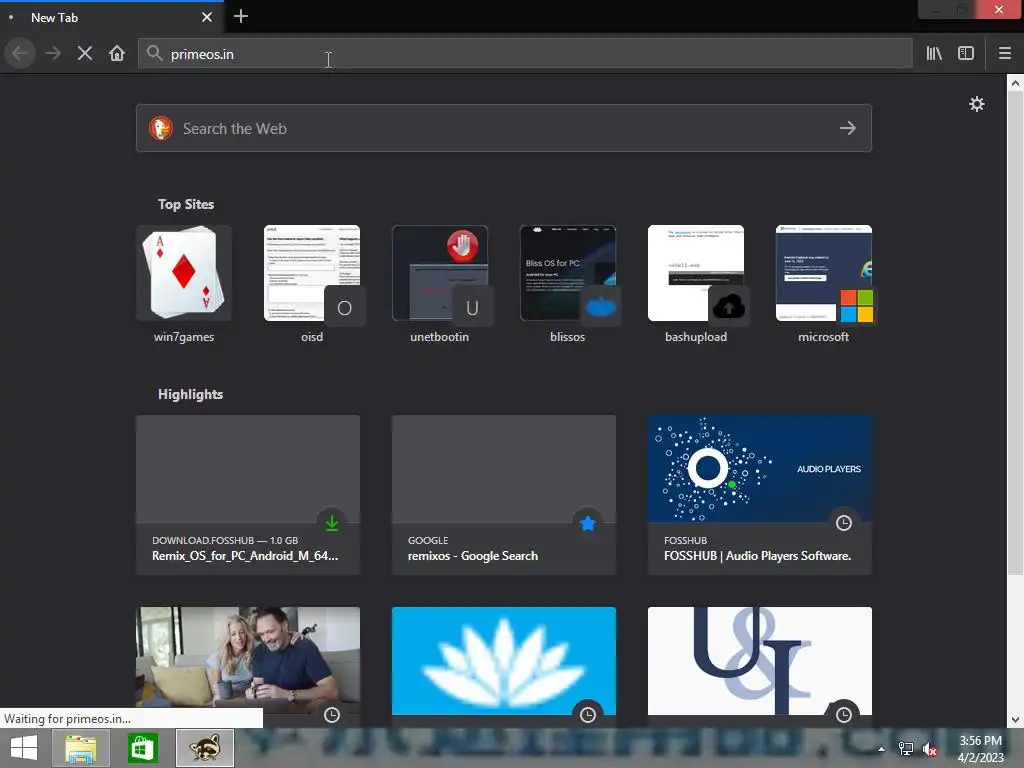Image resolution: width=1024 pixels, height=768 pixels.
Task: Open the Store app on taskbar
Action: tap(142, 748)
